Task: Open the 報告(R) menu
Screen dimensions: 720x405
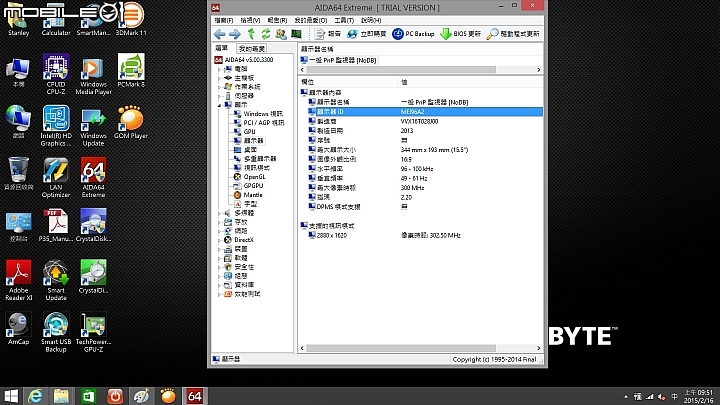Action: 277,20
